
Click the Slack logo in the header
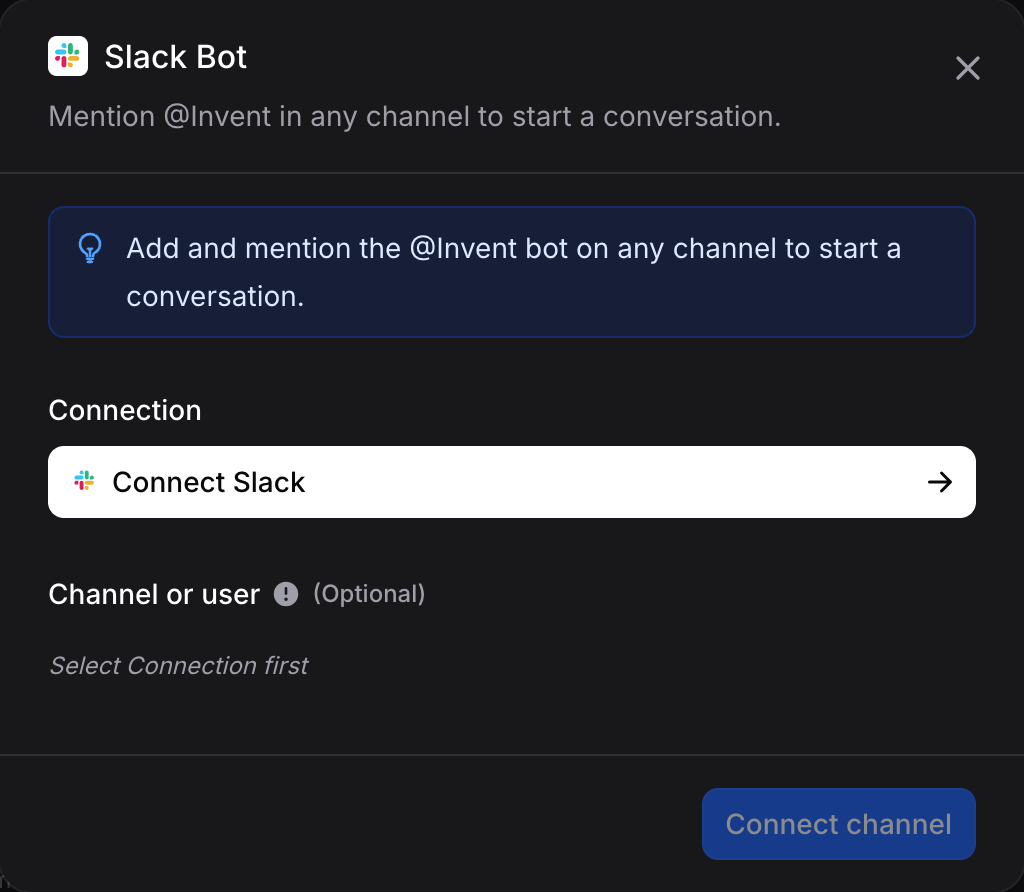tap(68, 56)
